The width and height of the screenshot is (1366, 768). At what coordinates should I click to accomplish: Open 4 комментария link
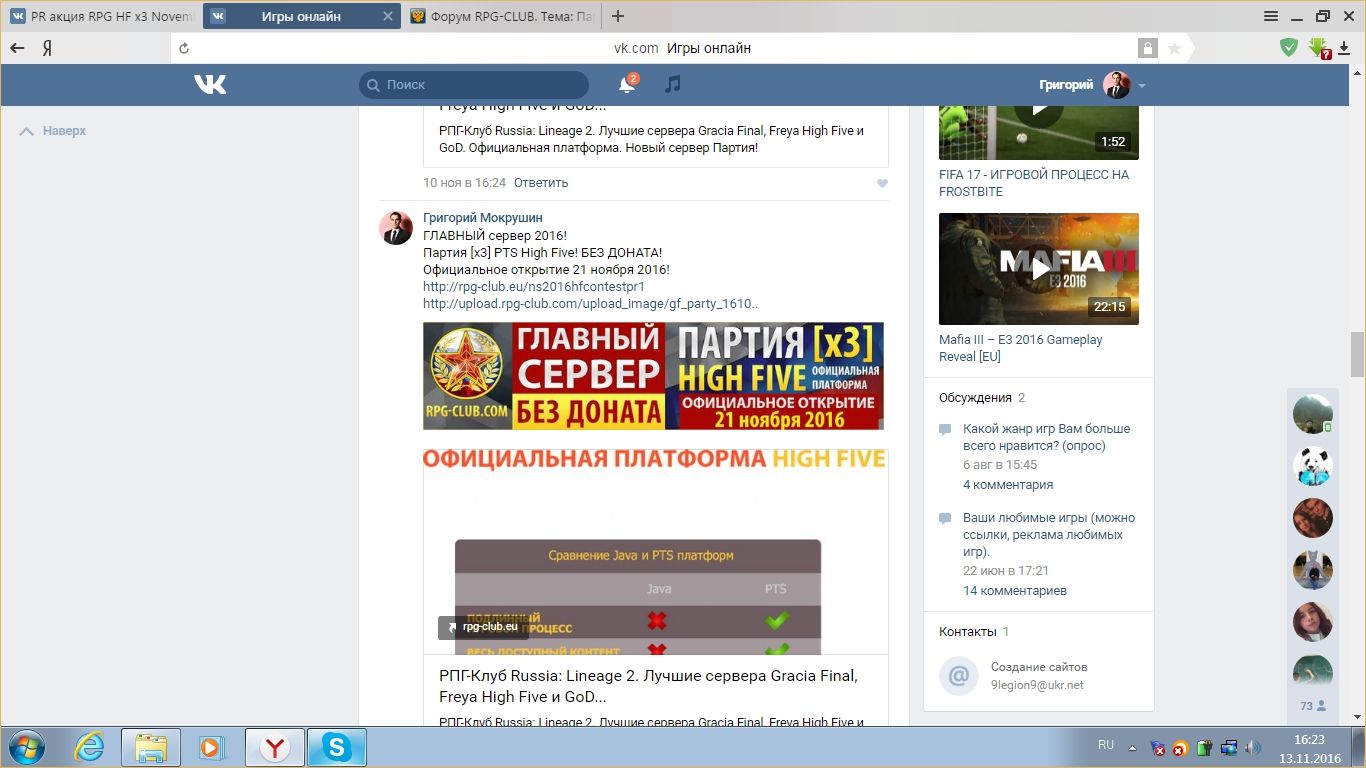[x=1008, y=485]
